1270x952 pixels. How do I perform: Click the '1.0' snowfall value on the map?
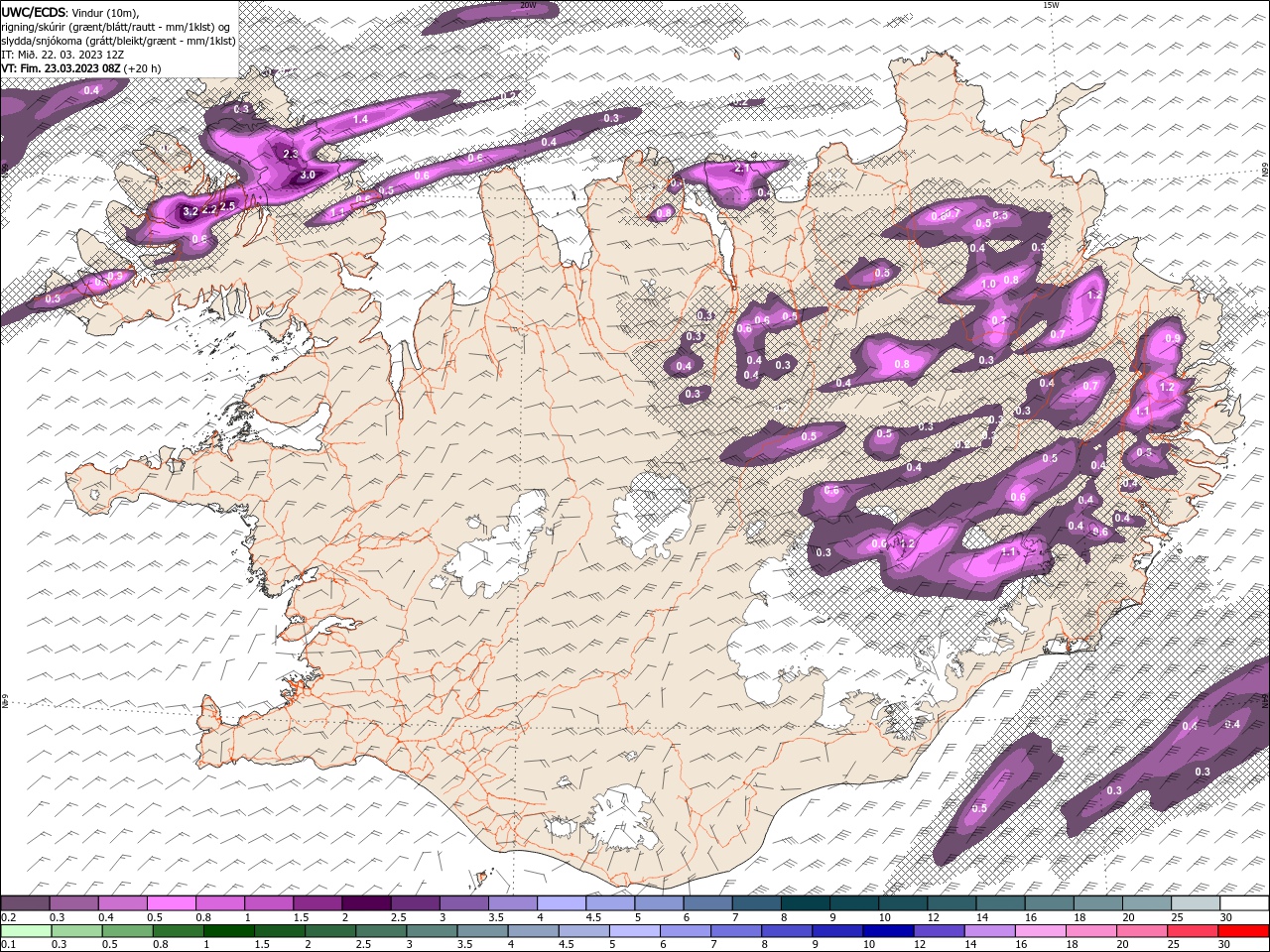click(988, 284)
